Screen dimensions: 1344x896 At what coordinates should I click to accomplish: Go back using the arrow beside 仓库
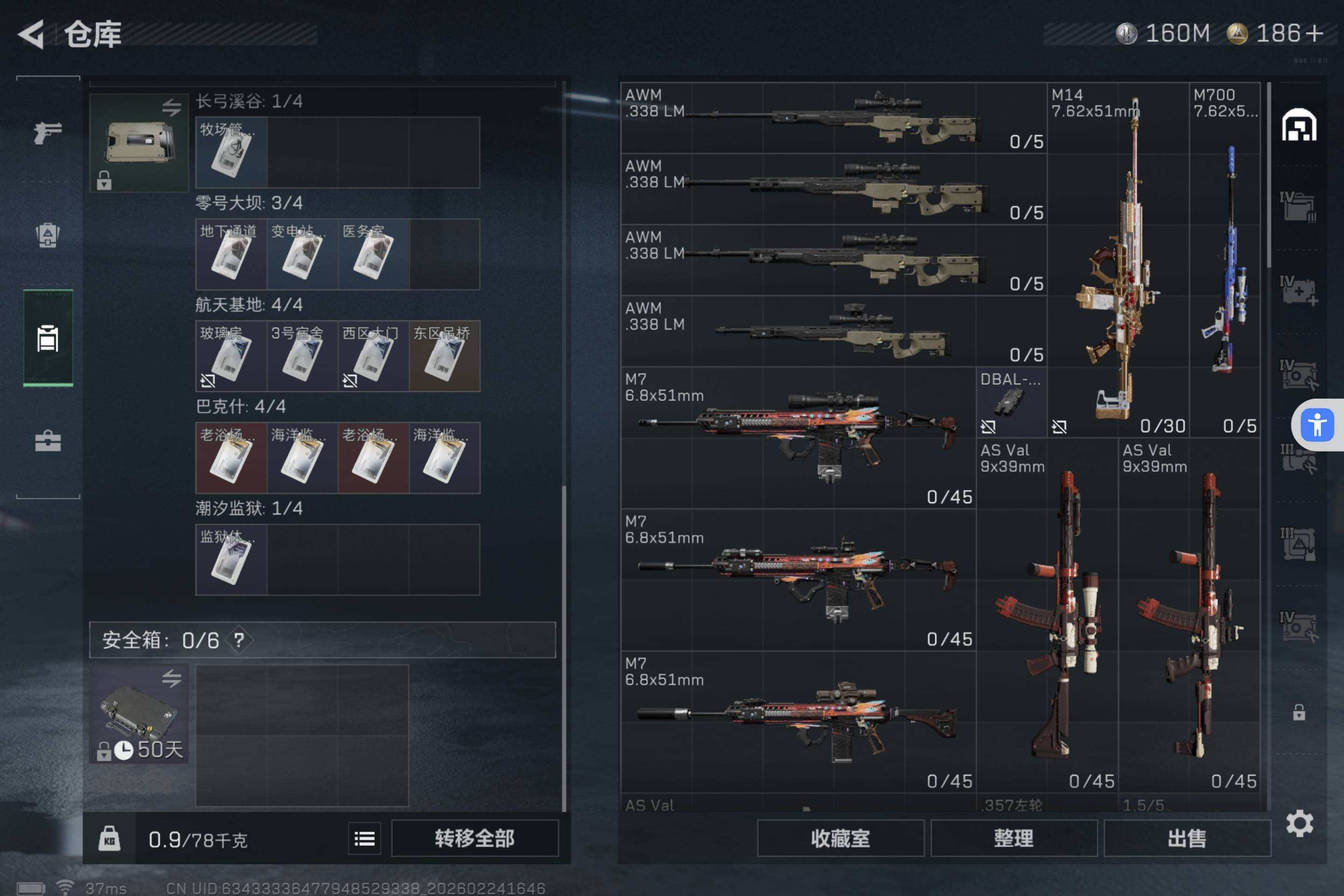[31, 34]
